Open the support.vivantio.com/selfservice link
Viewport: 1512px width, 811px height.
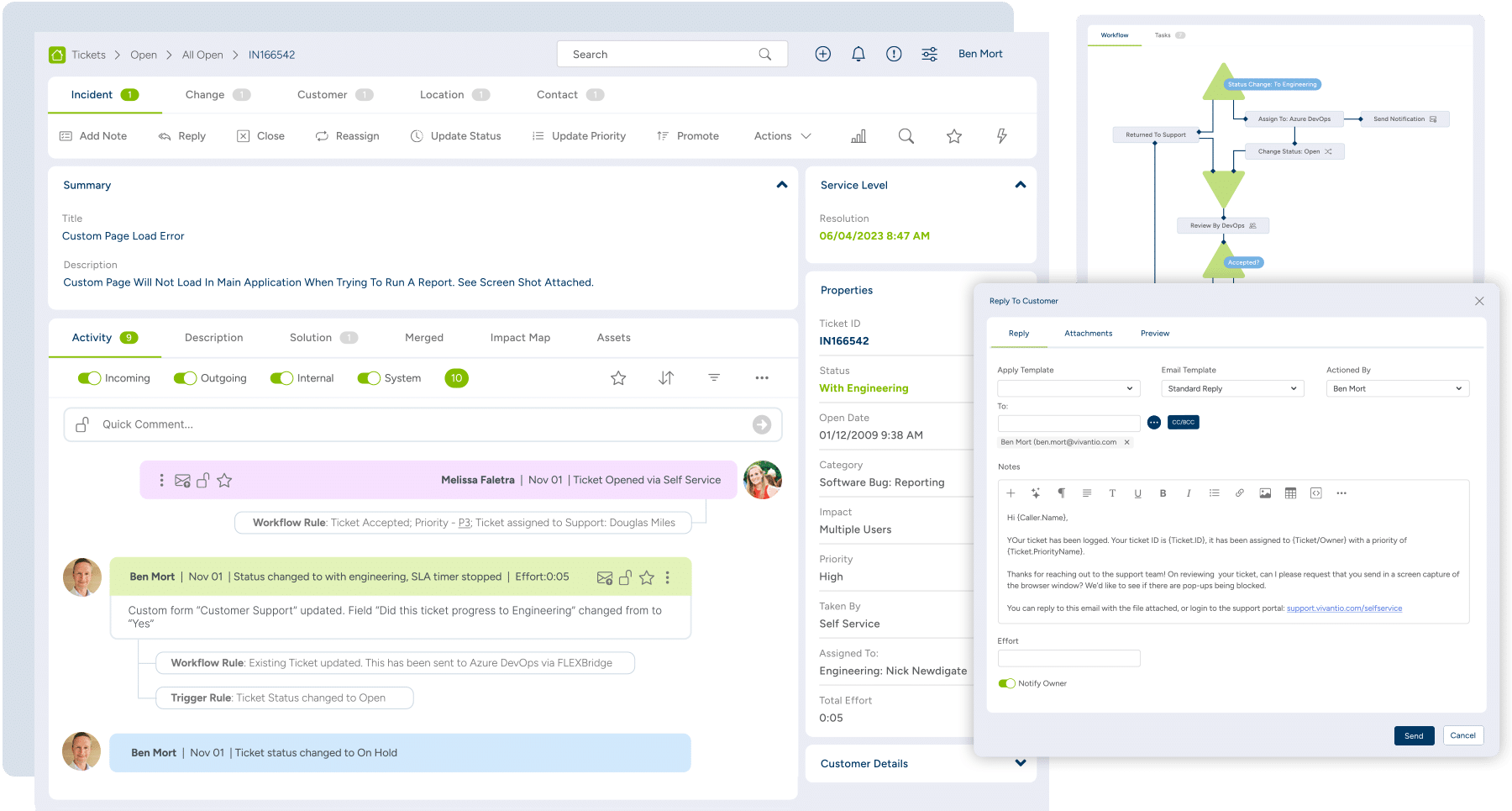1344,608
